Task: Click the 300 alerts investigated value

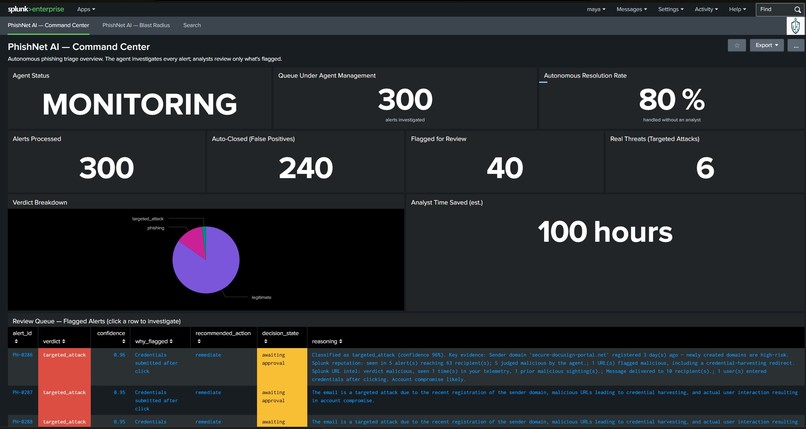Action: pos(405,100)
